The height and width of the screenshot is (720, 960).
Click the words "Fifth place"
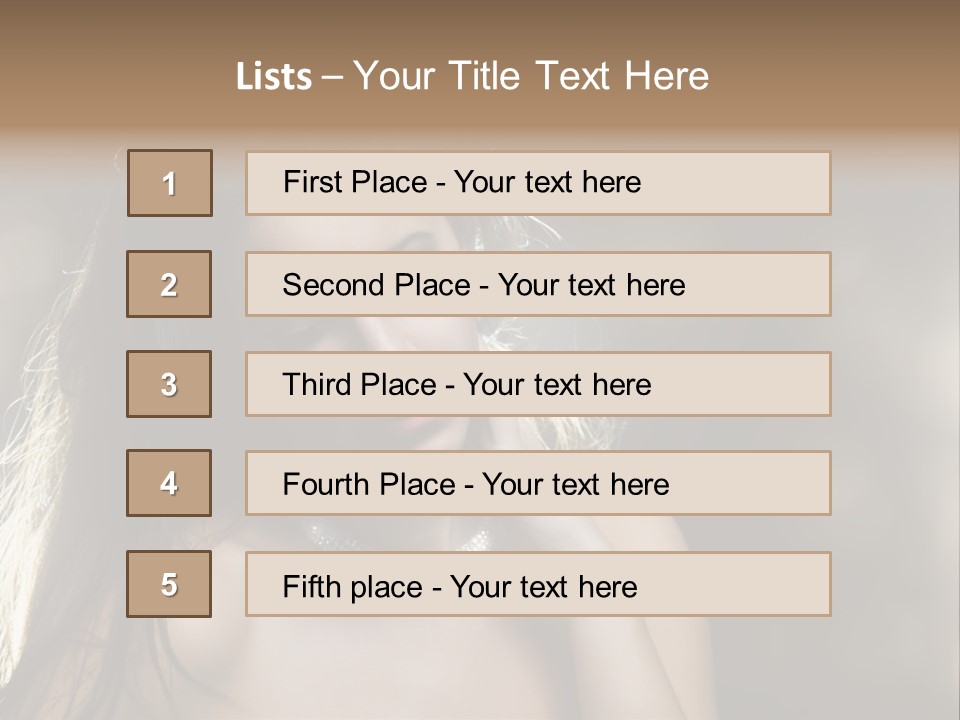click(353, 586)
